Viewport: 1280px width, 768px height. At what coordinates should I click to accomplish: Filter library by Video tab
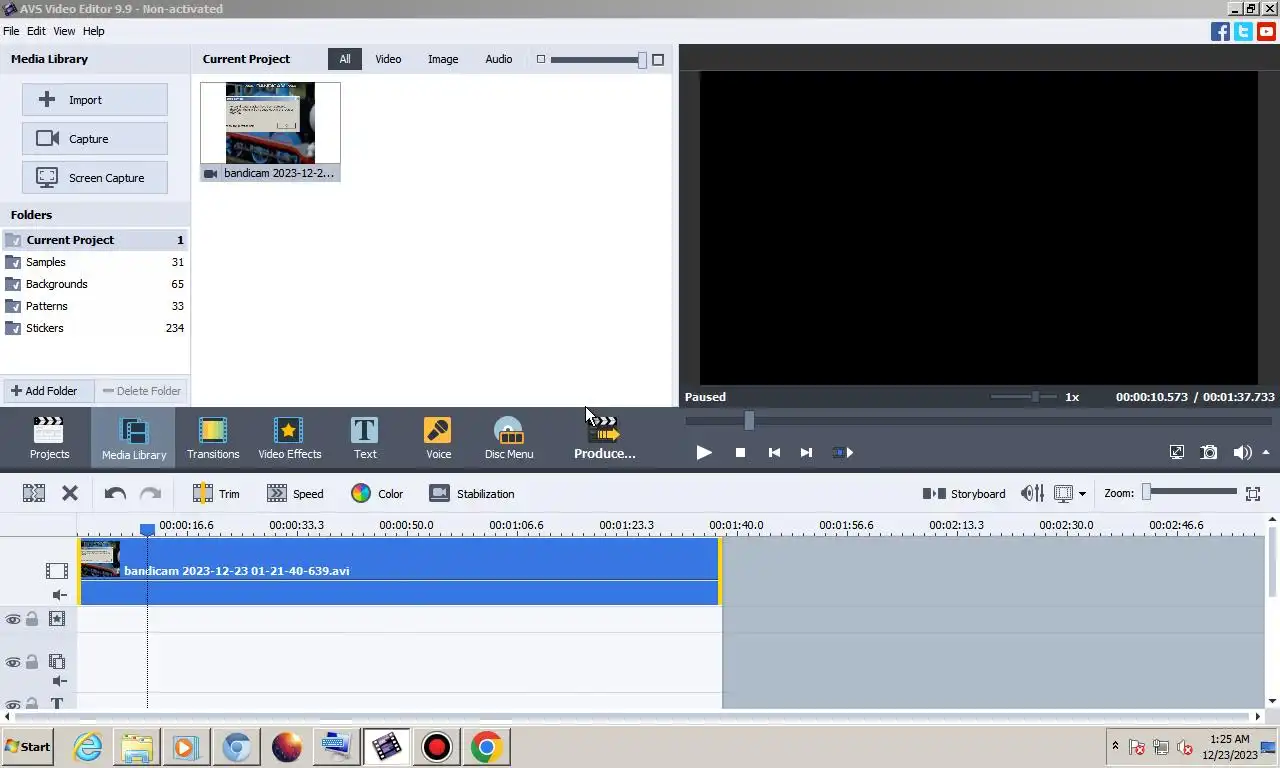coord(388,59)
